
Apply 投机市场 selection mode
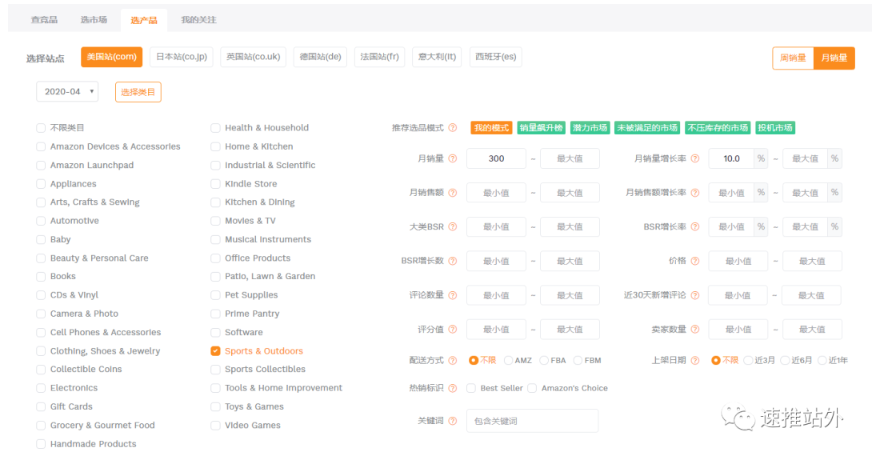pos(775,128)
